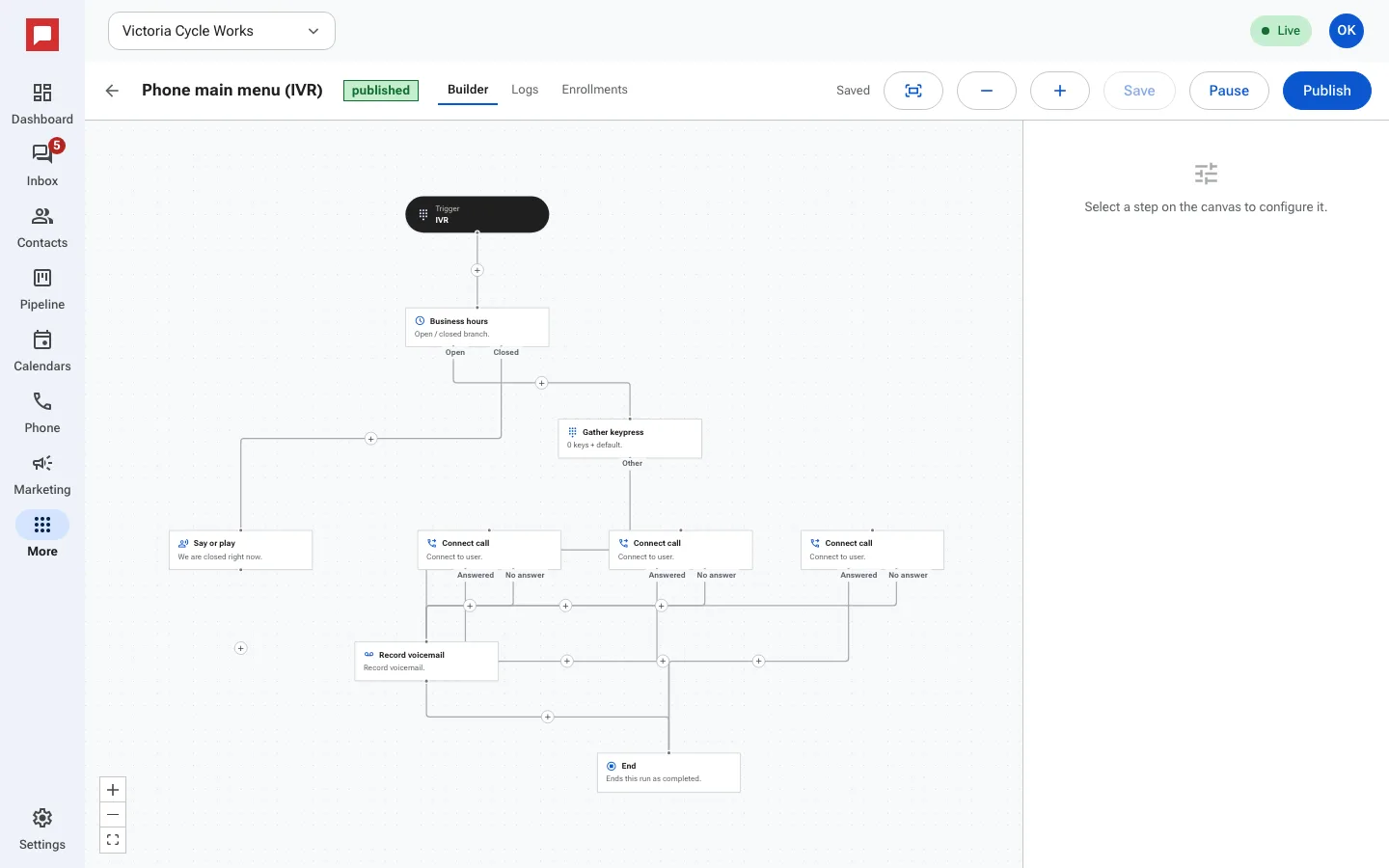Click the Other branch label

point(632,463)
